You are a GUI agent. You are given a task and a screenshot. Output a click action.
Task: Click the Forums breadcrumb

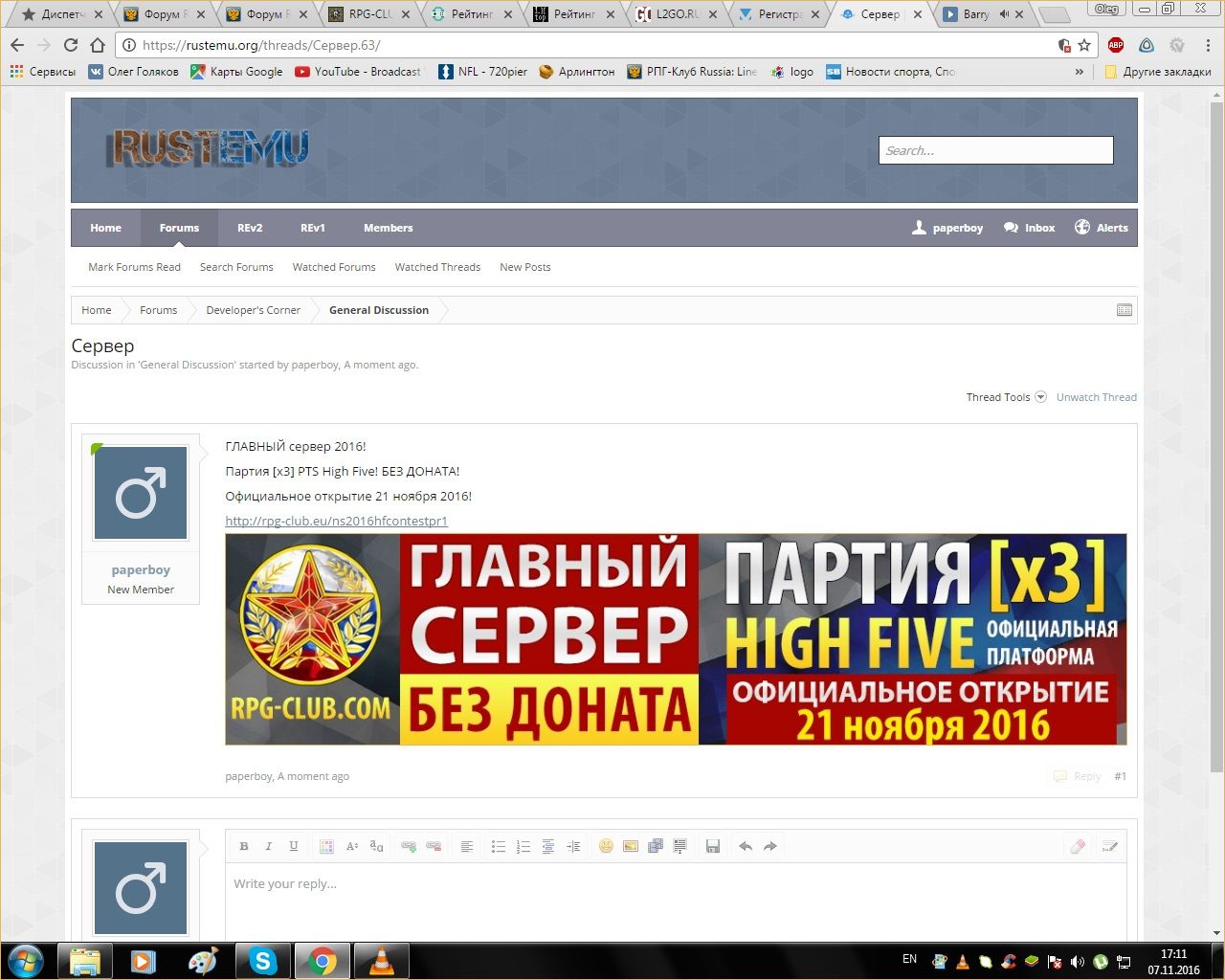(159, 310)
